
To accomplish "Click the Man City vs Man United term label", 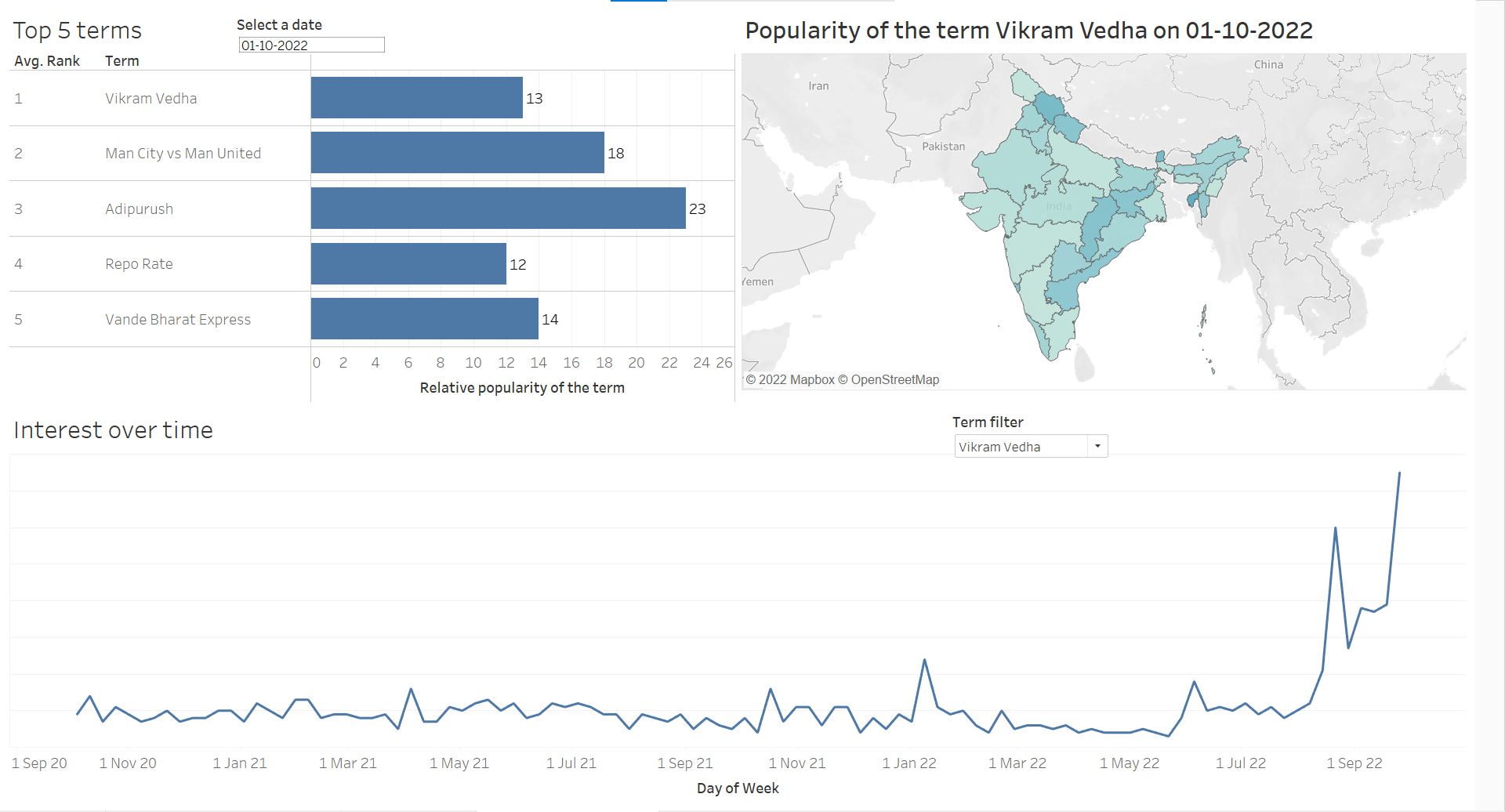I will (183, 153).
